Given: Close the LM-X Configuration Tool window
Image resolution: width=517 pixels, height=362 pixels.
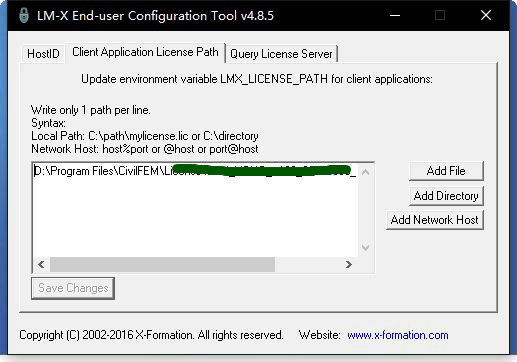Looking at the screenshot, I should click(x=486, y=15).
